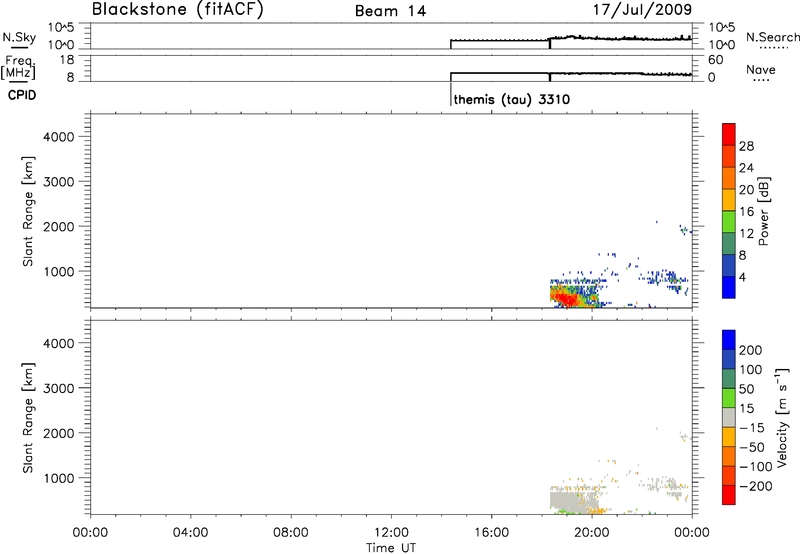
Task: Pick the gray Velocity segment between -15 and 15
Action: coord(729,417)
